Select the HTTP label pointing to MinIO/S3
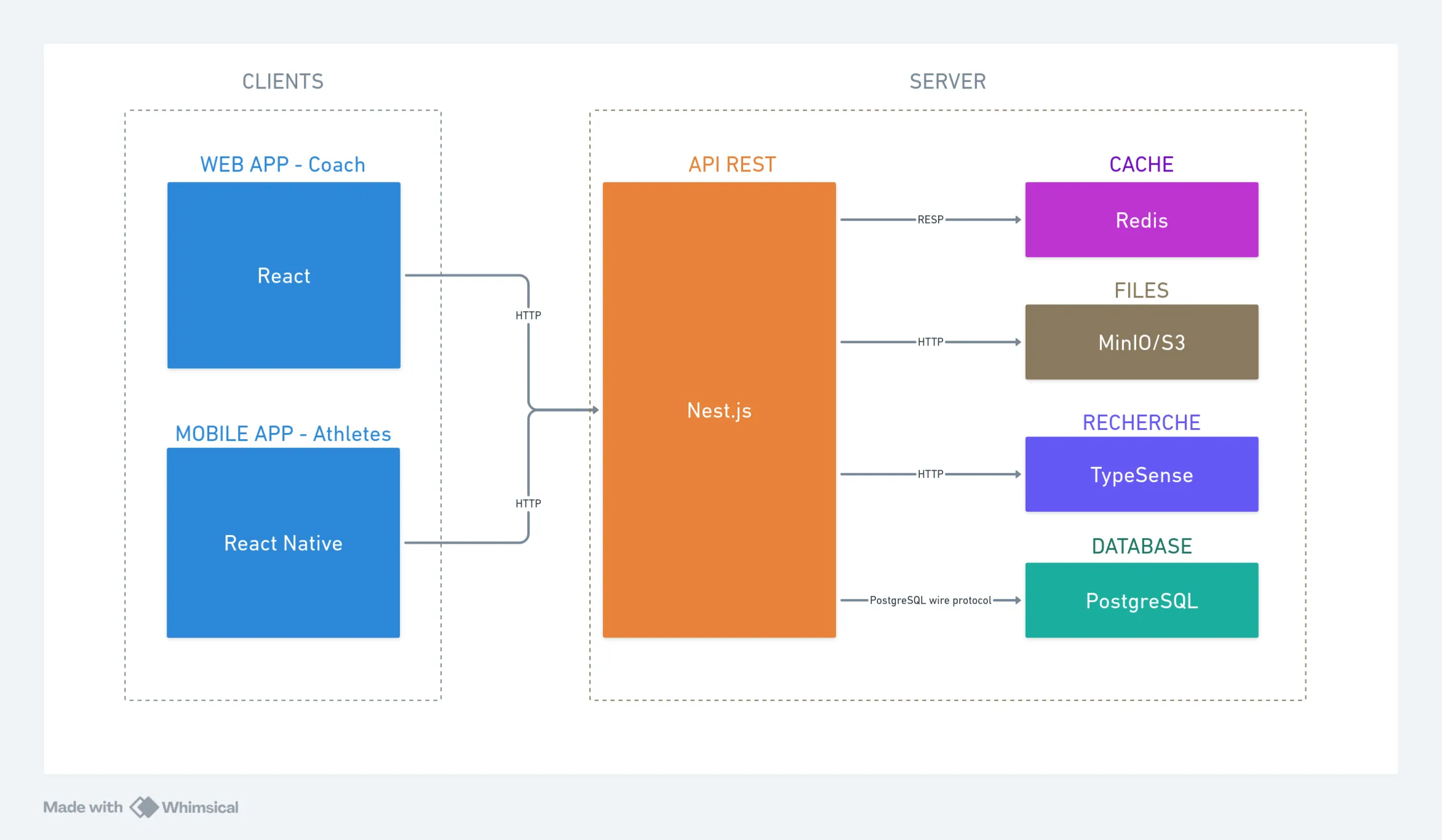 (930, 342)
